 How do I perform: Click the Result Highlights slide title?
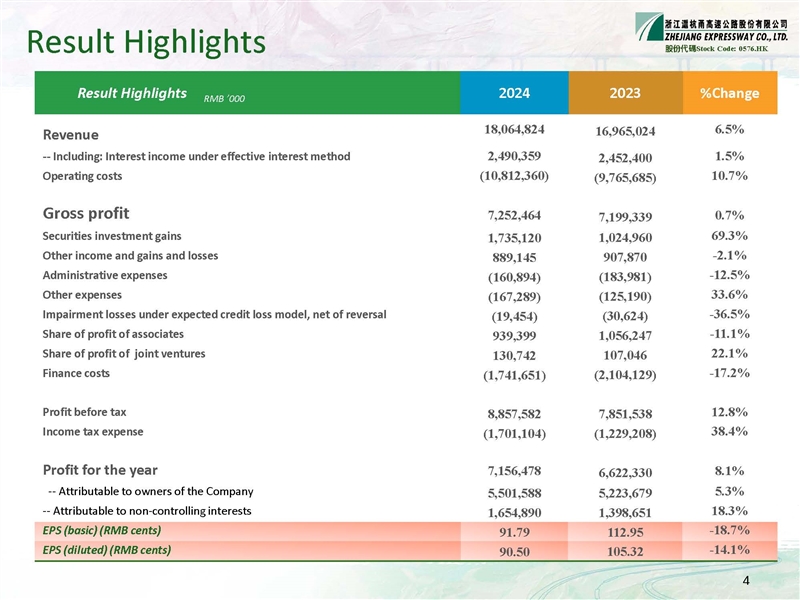point(146,41)
